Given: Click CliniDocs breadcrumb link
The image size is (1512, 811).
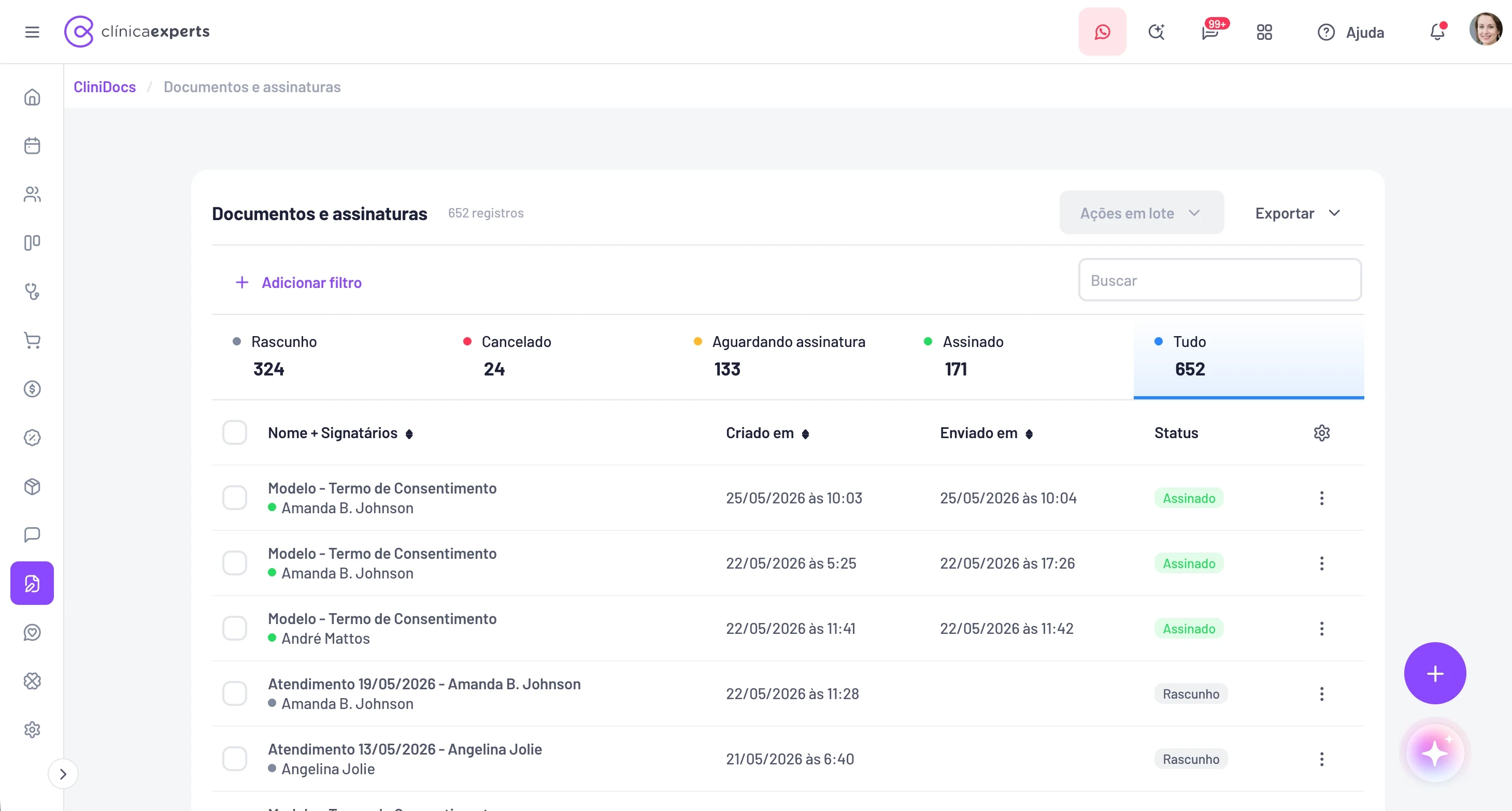Looking at the screenshot, I should point(105,87).
